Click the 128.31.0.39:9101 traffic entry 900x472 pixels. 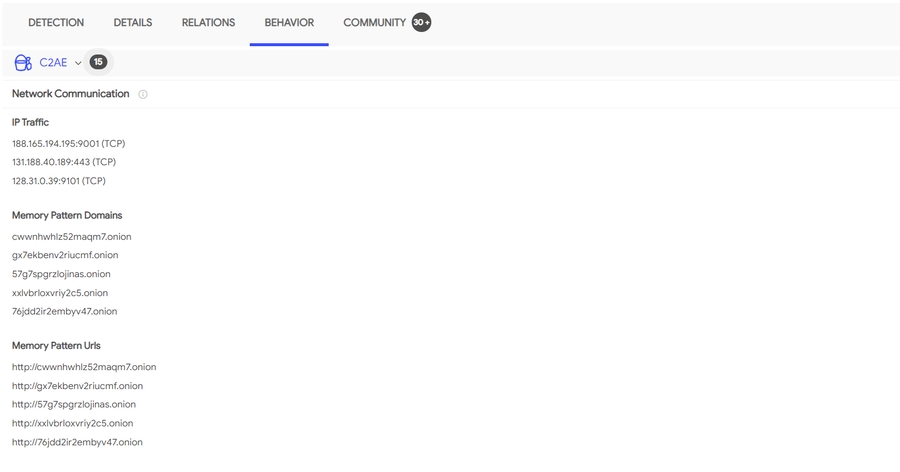point(58,181)
